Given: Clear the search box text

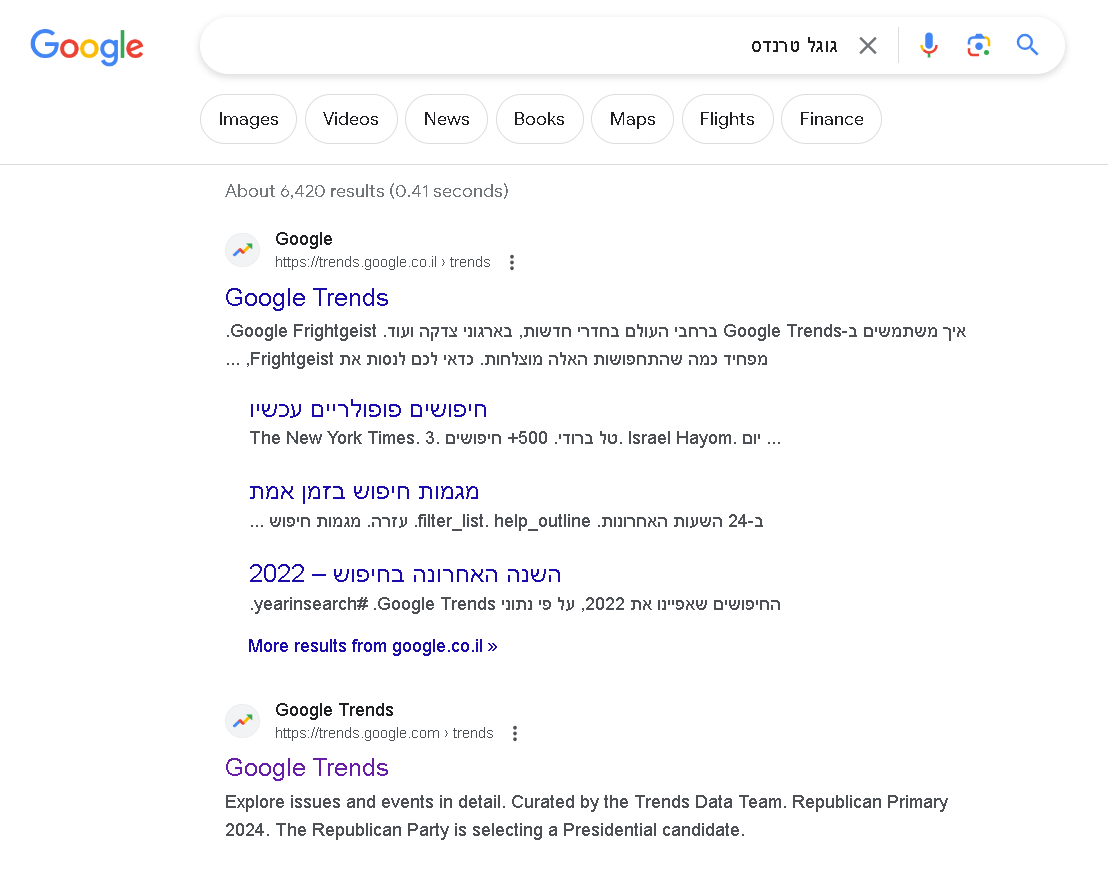Looking at the screenshot, I should [868, 45].
